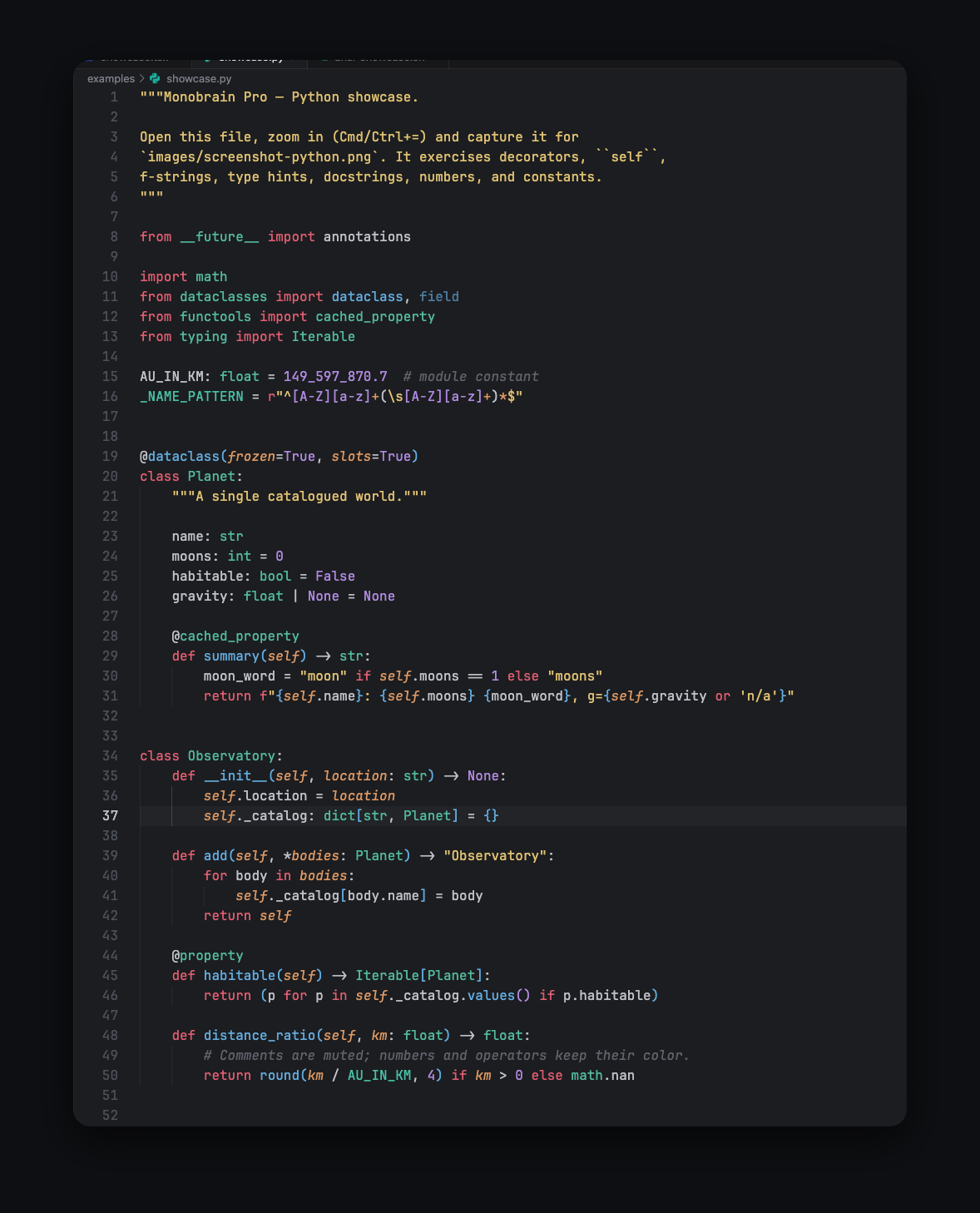Image resolution: width=980 pixels, height=1213 pixels.
Task: Click line number 34 in the gutter
Action: click(110, 755)
